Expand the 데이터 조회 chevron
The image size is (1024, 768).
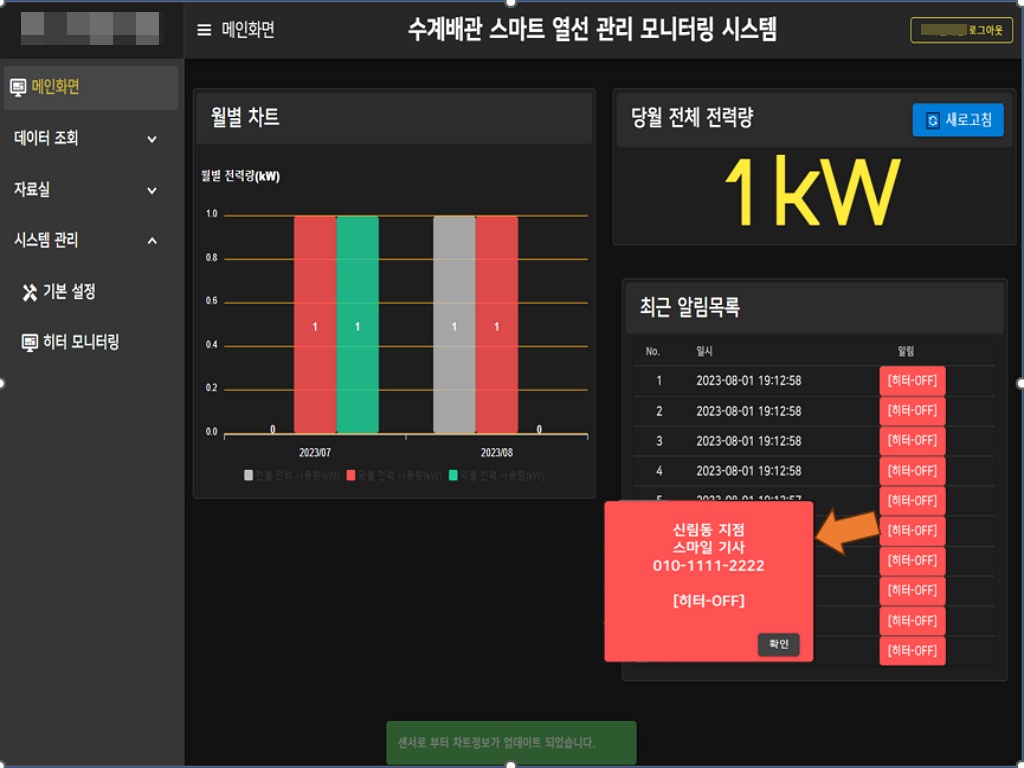152,139
